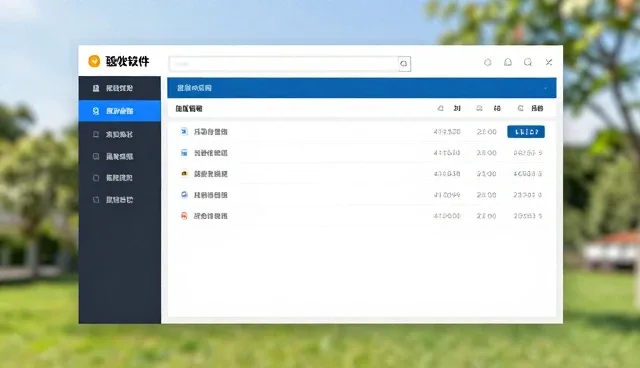This screenshot has width=640, height=368.
Task: Click the blue file icon in second list row
Action: click(184, 153)
